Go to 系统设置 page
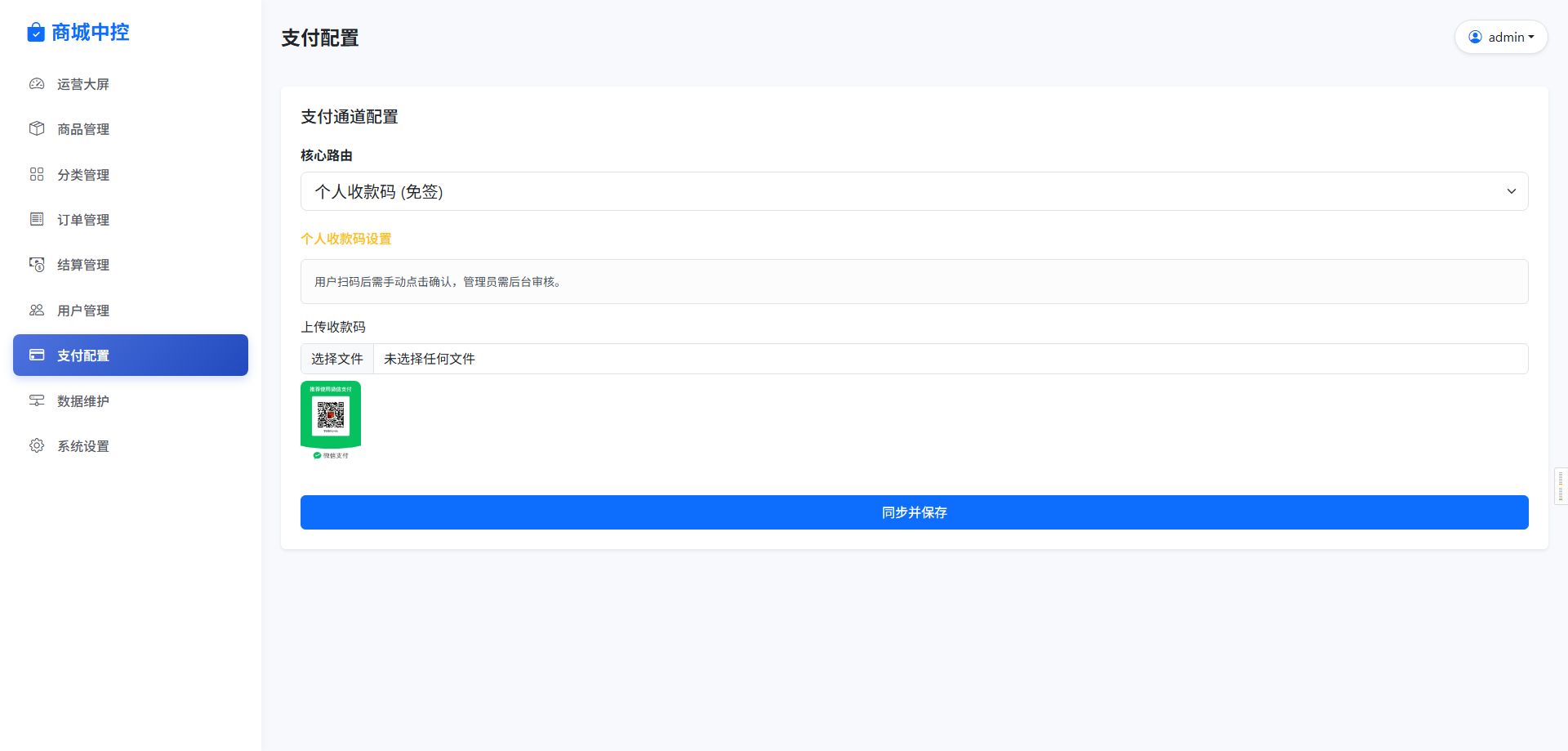Viewport: 1568px width, 751px height. [x=131, y=446]
